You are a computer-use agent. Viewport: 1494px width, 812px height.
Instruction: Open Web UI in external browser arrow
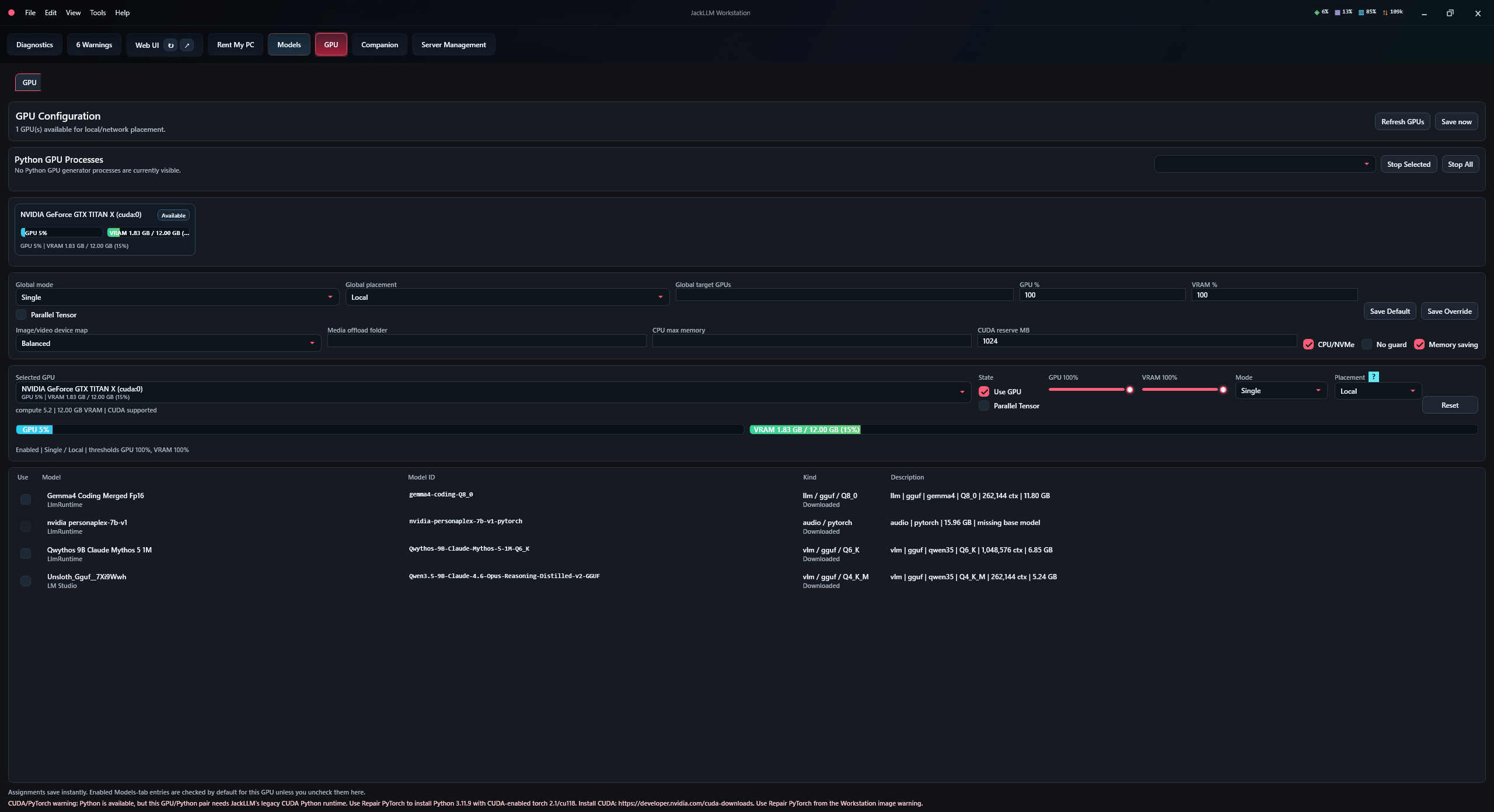[x=187, y=45]
